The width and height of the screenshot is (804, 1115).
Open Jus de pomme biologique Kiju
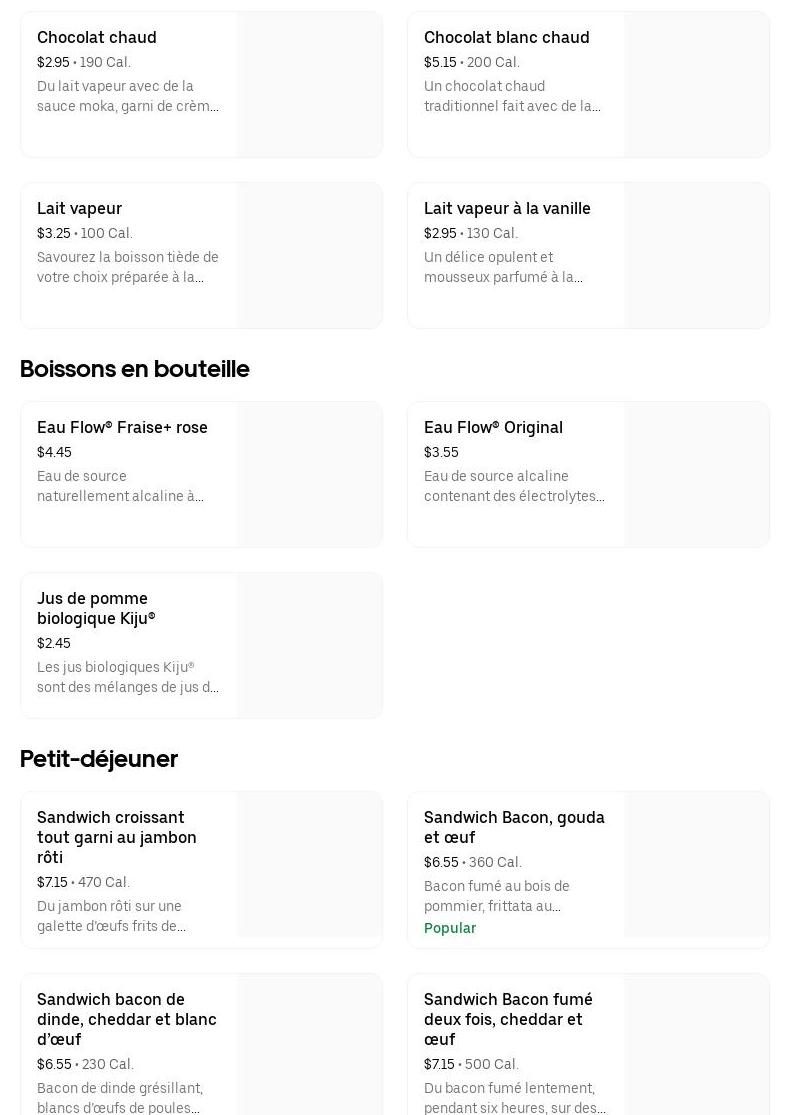(96, 609)
